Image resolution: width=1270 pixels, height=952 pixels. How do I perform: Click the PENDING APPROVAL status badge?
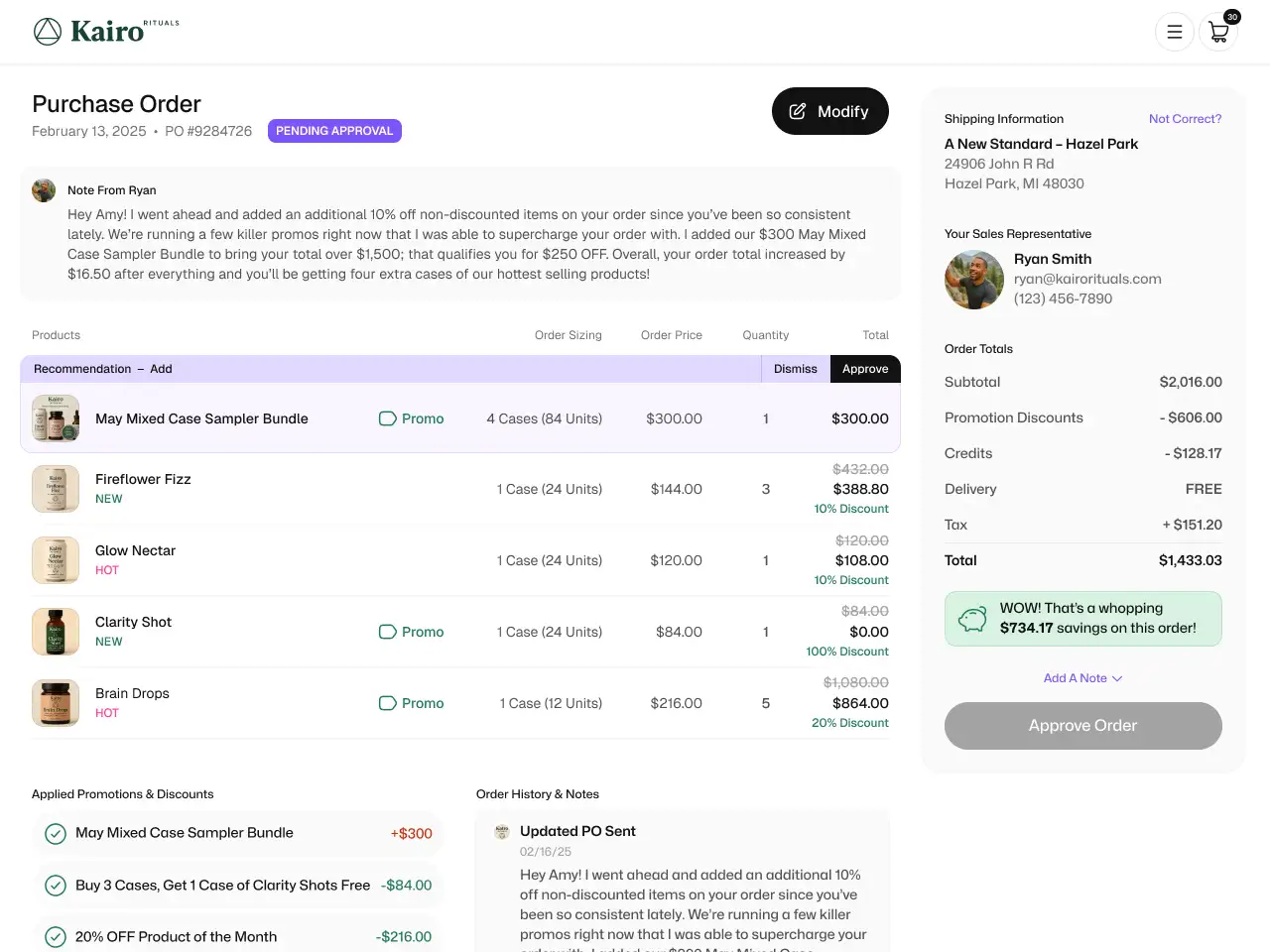[334, 131]
